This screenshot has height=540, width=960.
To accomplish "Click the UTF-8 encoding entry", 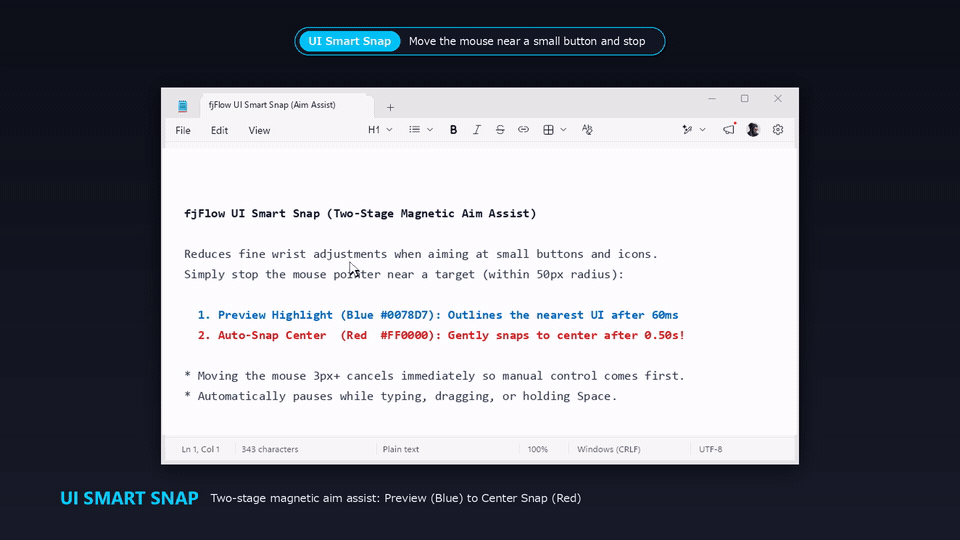I will pos(711,449).
